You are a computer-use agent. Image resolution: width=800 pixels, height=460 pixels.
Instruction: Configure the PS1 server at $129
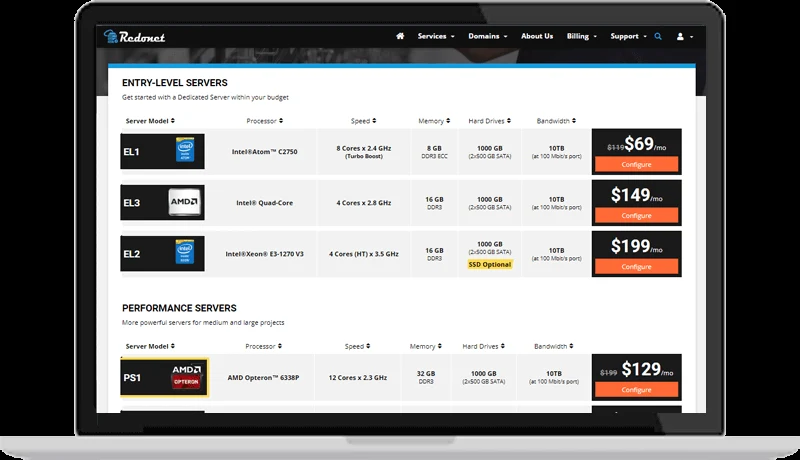coord(636,390)
